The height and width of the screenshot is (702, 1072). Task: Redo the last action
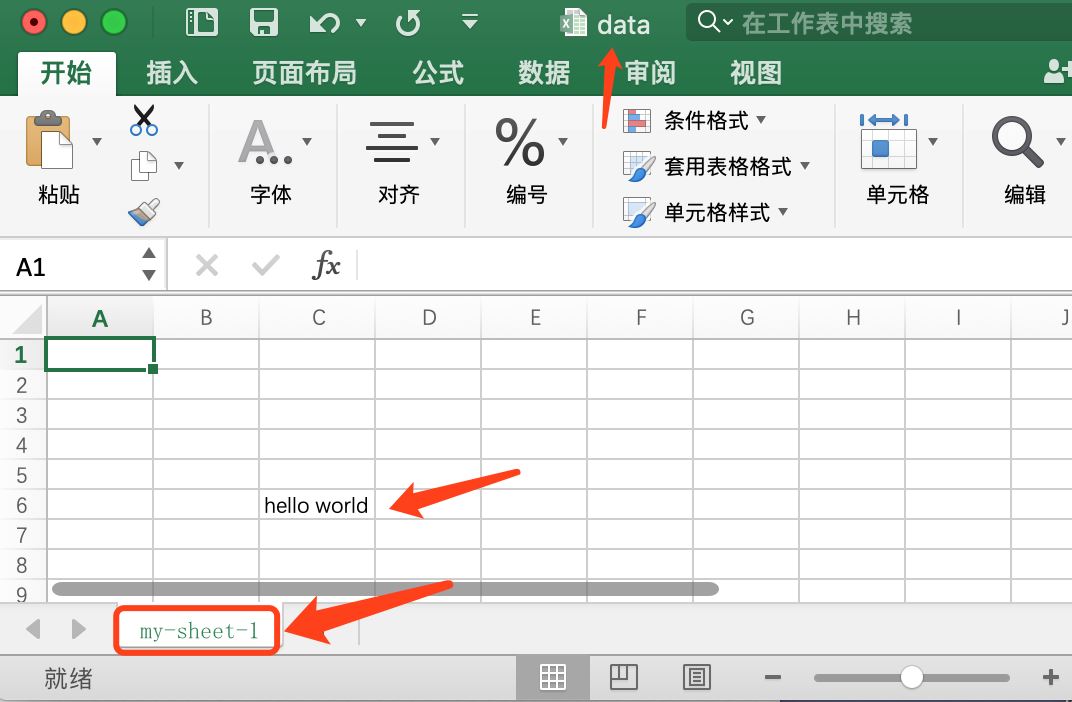pos(408,23)
